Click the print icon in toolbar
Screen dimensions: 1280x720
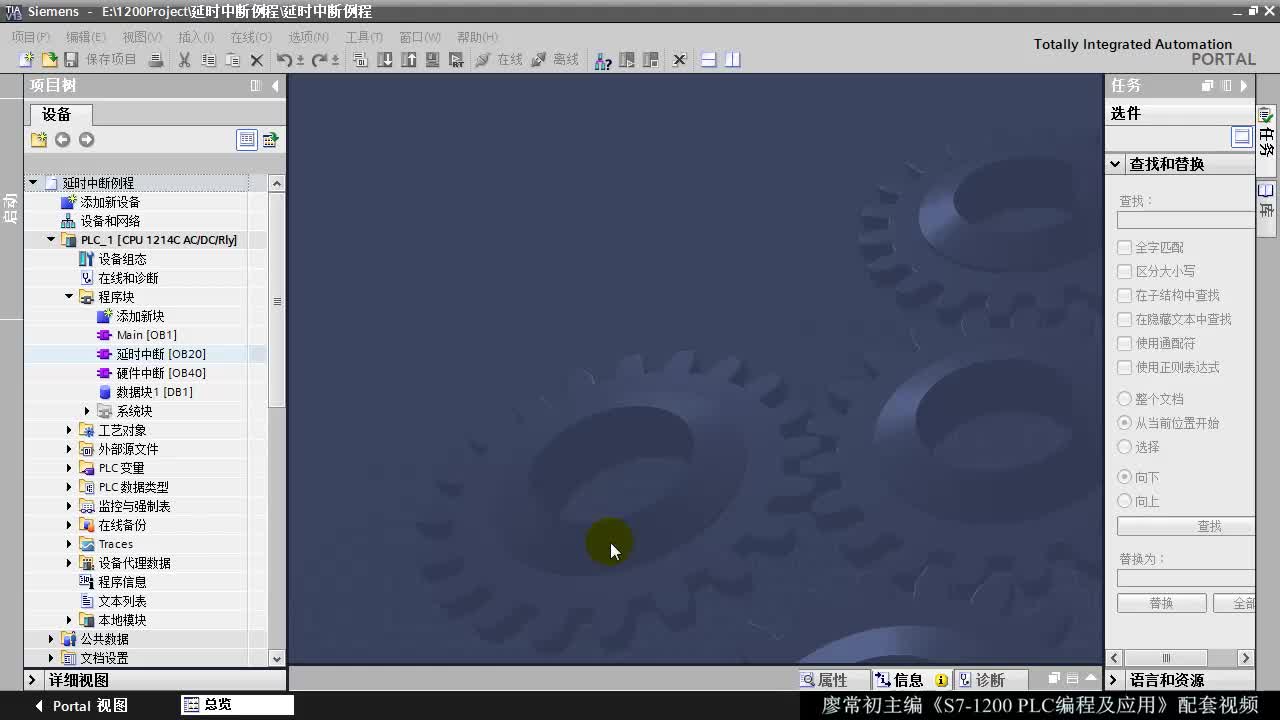156,60
